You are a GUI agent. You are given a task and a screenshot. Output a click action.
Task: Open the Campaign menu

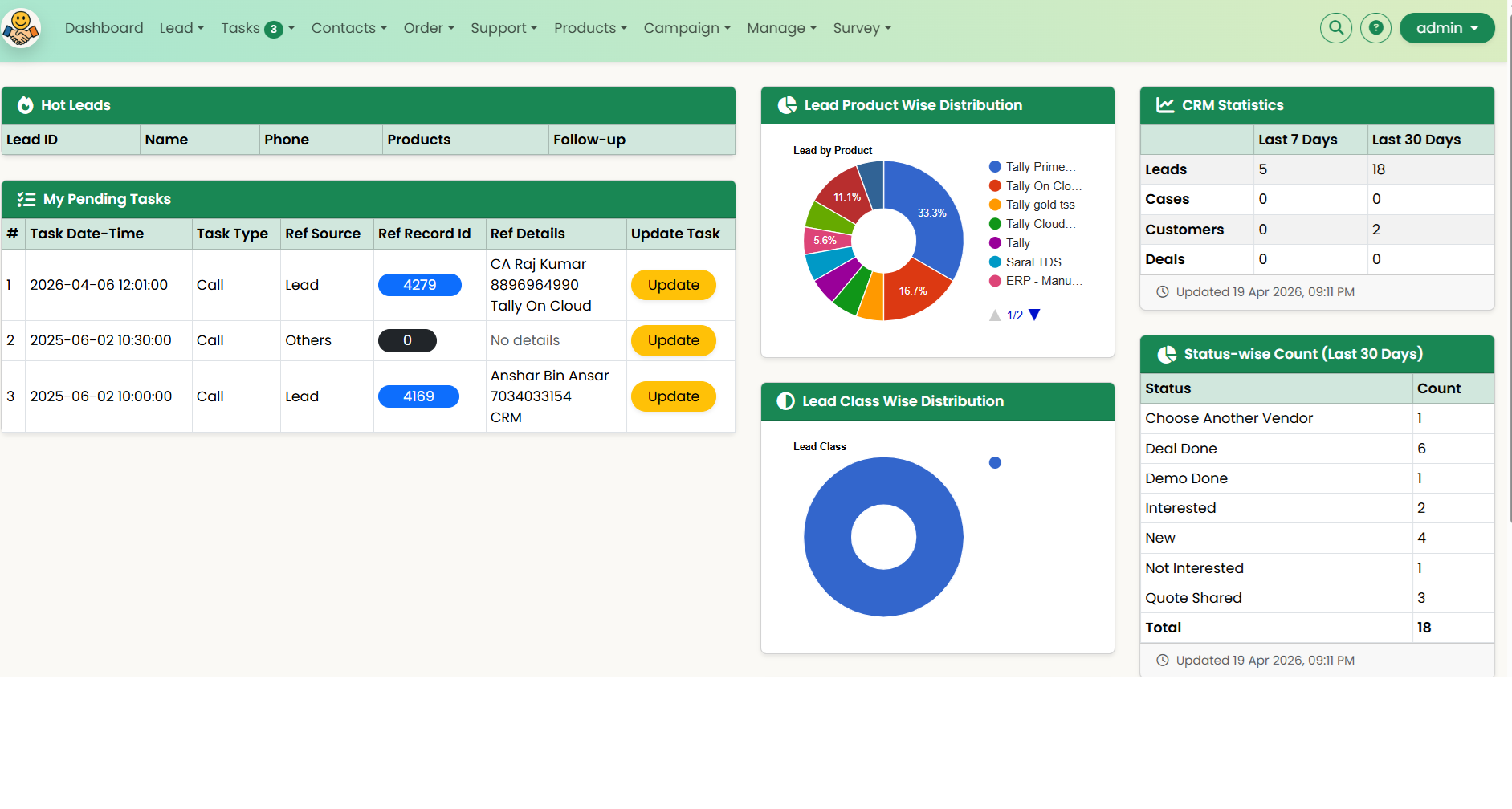(687, 27)
